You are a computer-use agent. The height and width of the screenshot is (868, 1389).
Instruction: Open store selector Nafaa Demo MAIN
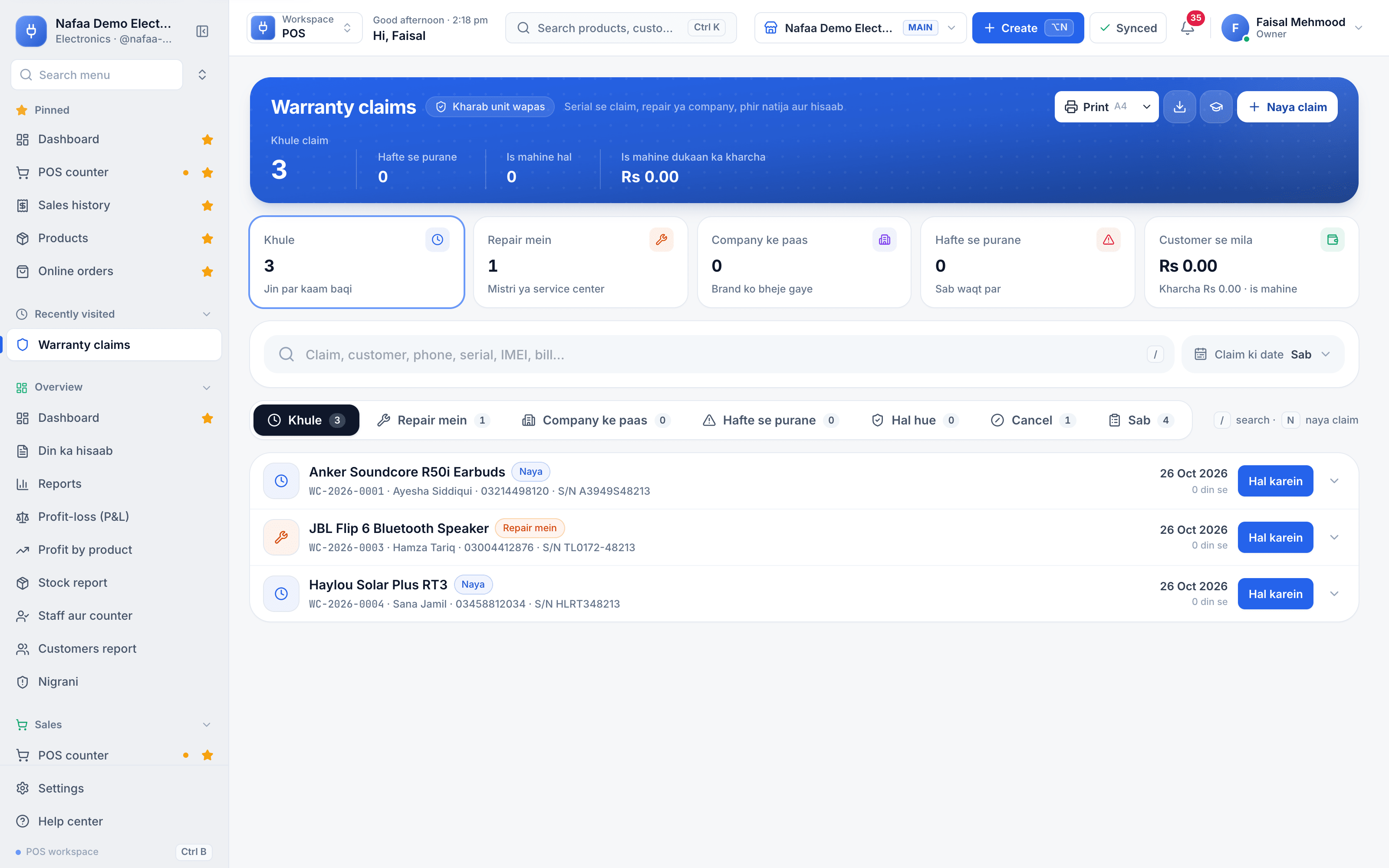pos(860,27)
